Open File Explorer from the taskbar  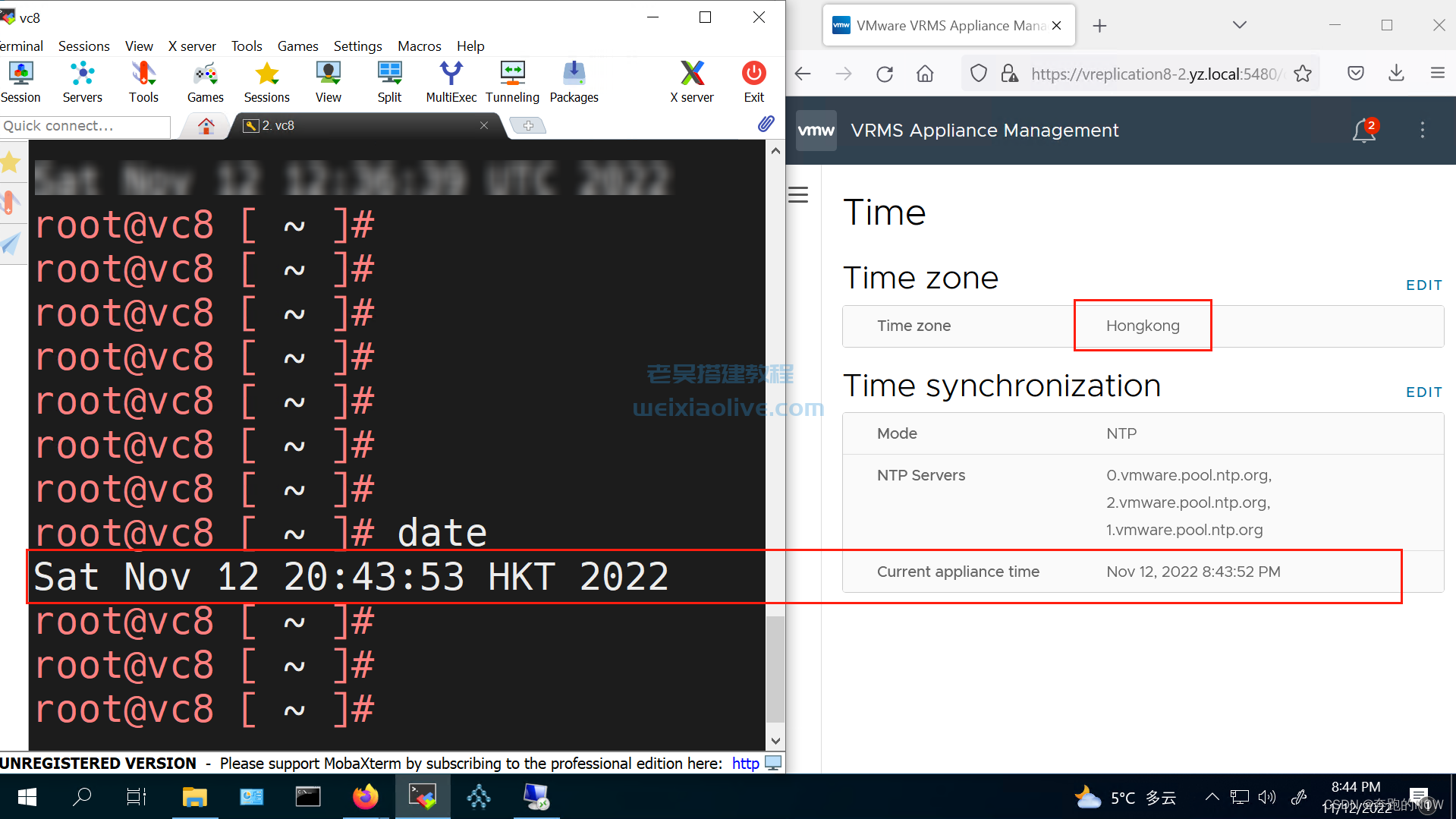[194, 797]
